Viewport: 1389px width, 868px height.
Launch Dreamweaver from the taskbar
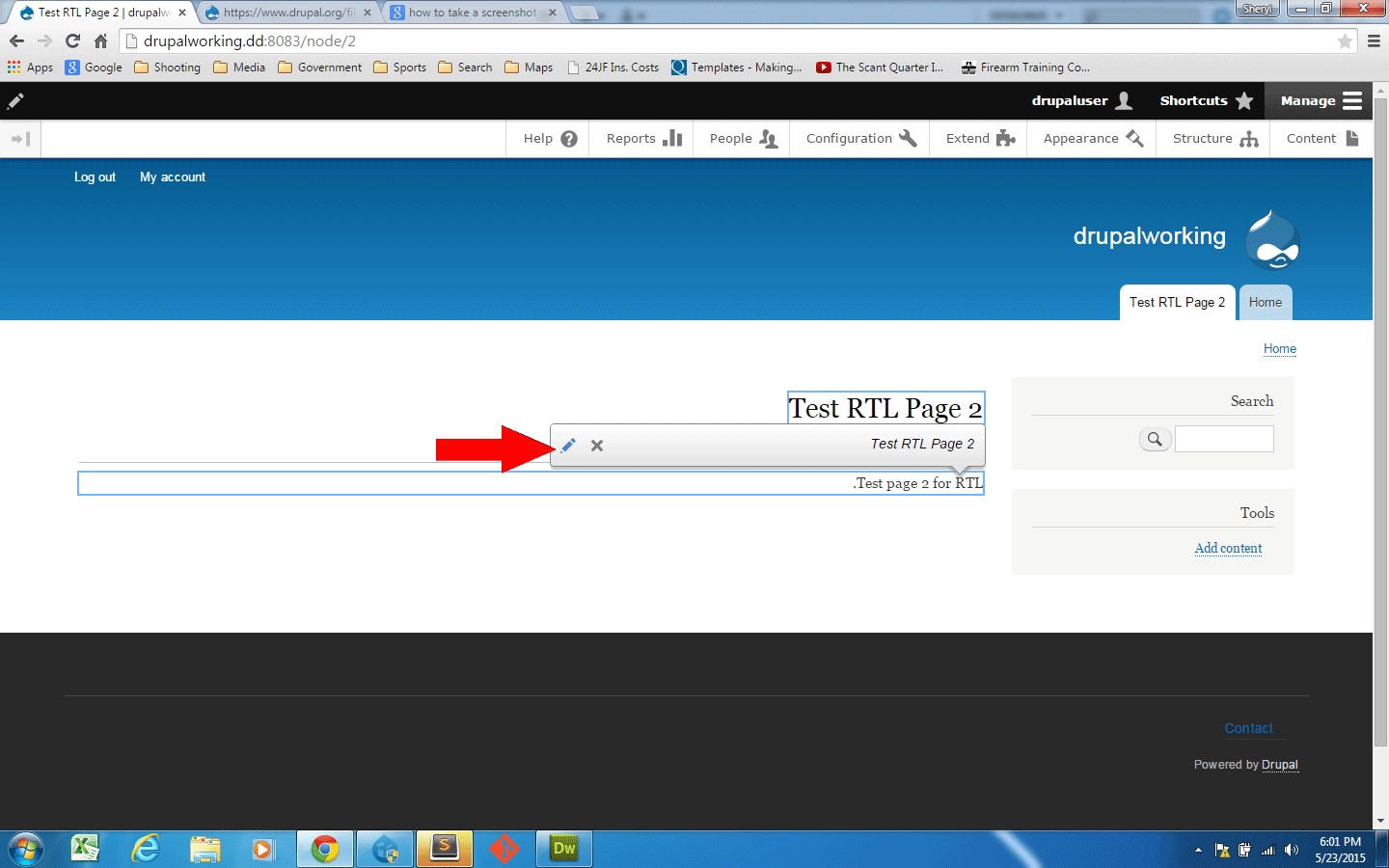(563, 849)
